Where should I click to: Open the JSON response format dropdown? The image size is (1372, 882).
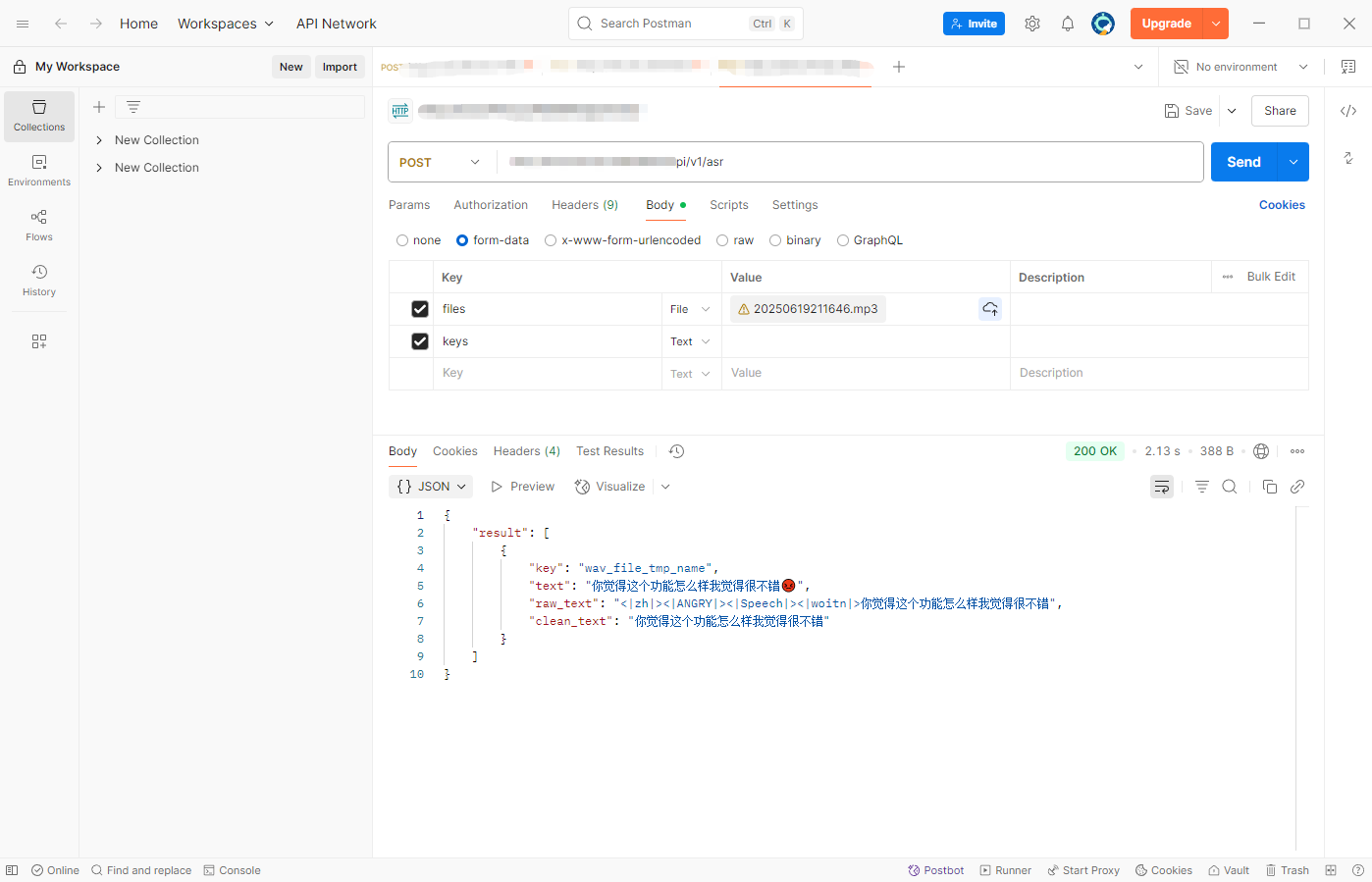tap(432, 487)
